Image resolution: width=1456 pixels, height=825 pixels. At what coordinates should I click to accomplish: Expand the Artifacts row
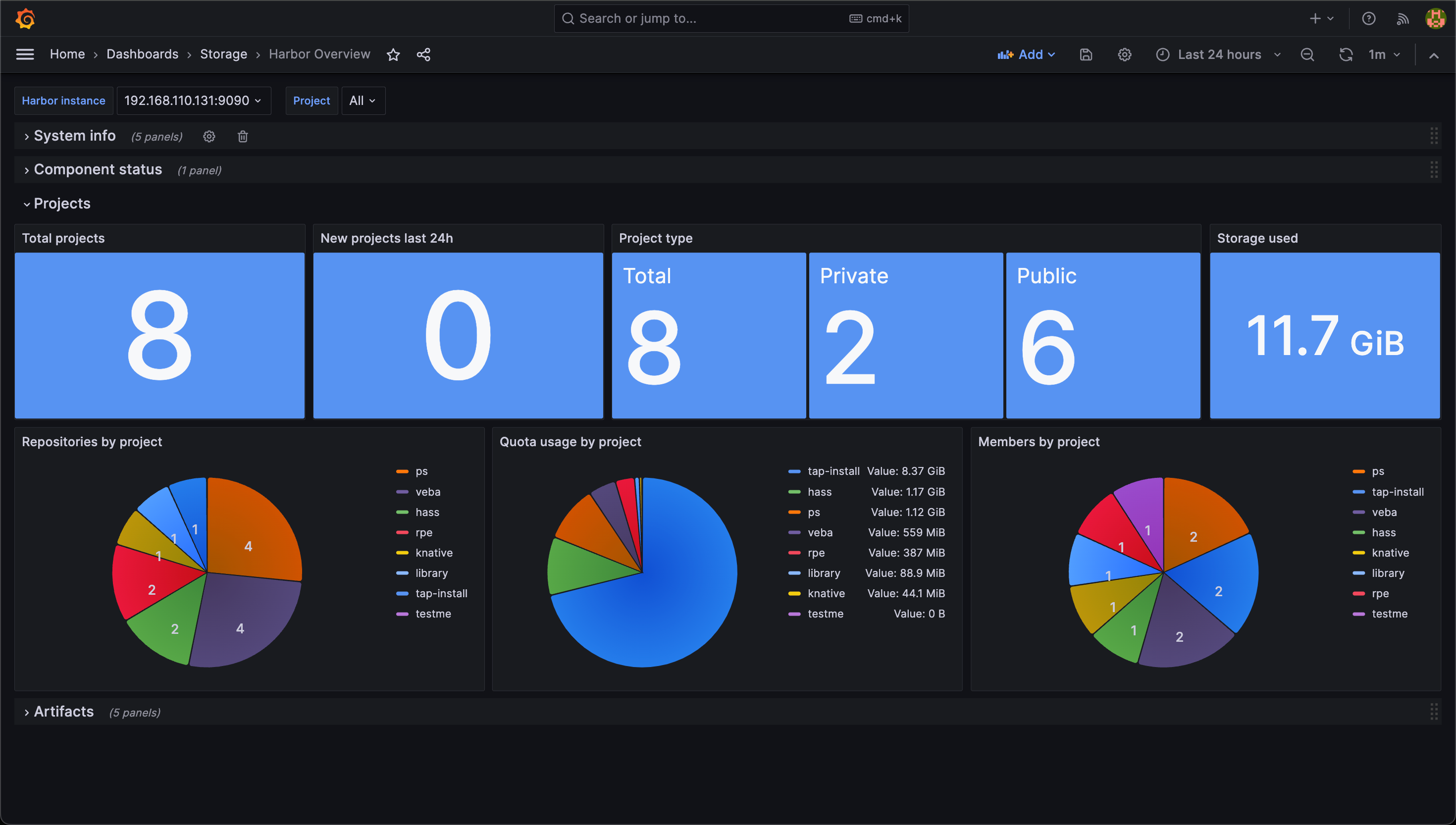(x=58, y=712)
